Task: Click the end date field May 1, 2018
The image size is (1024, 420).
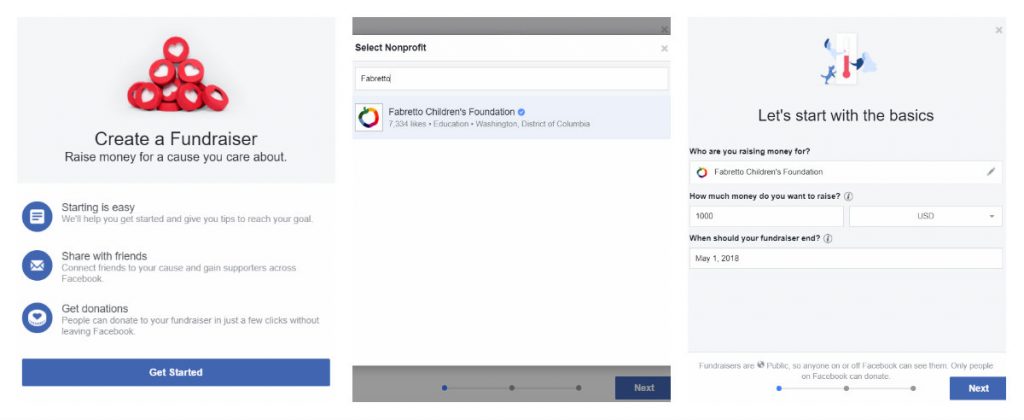Action: (x=846, y=259)
